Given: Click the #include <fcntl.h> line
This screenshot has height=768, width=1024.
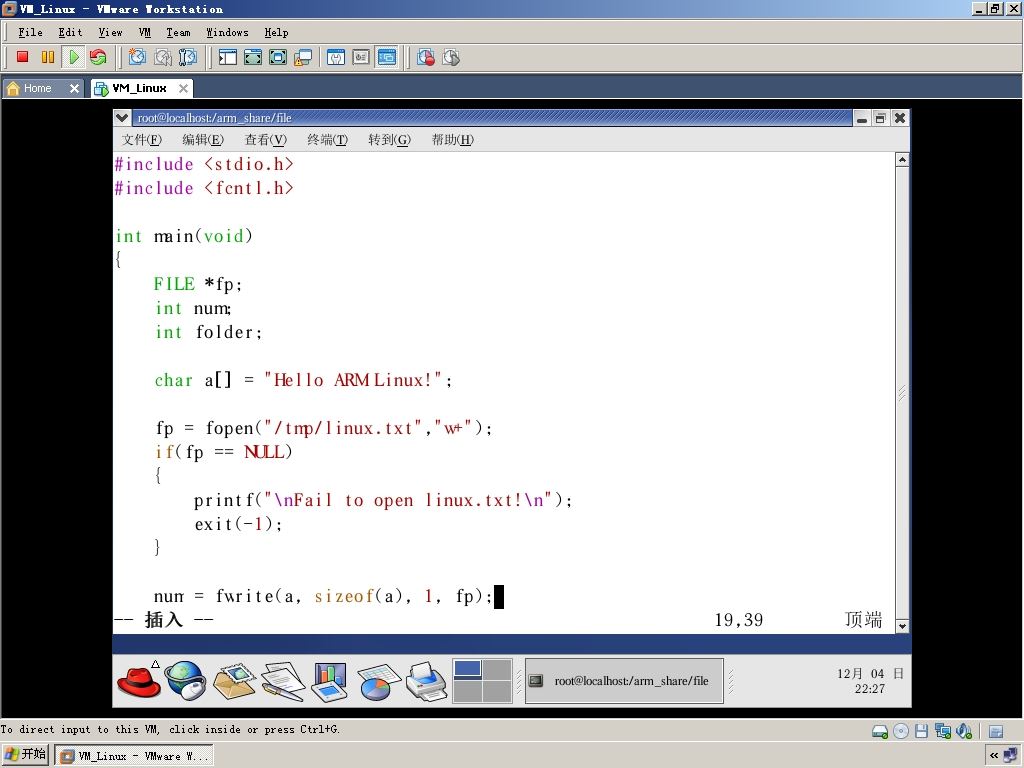Looking at the screenshot, I should (204, 188).
